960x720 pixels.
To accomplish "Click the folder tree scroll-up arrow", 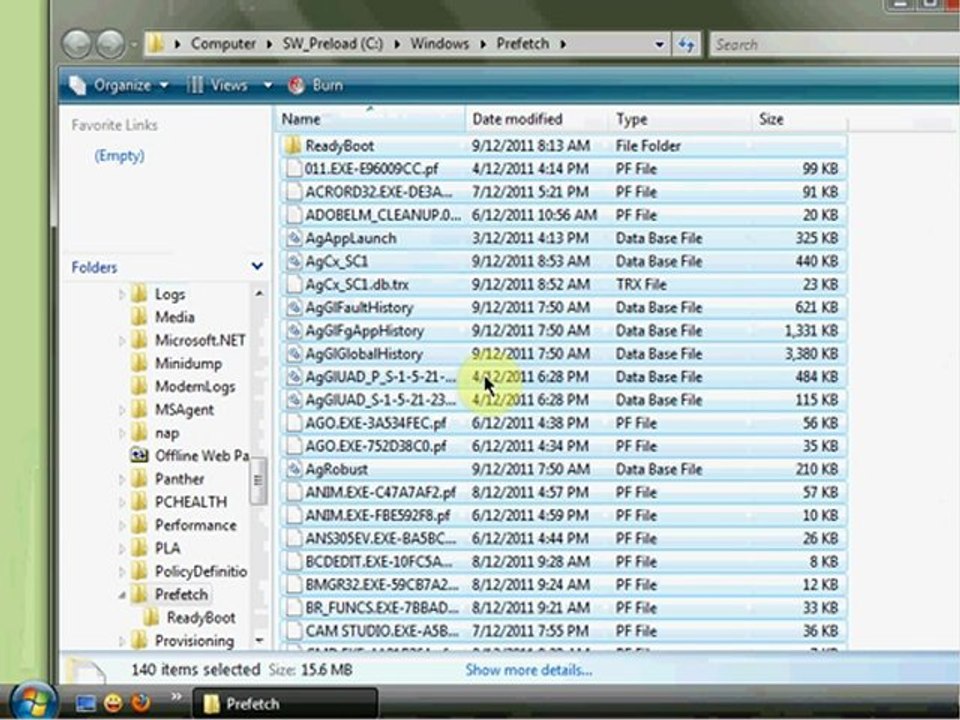I will tap(259, 294).
